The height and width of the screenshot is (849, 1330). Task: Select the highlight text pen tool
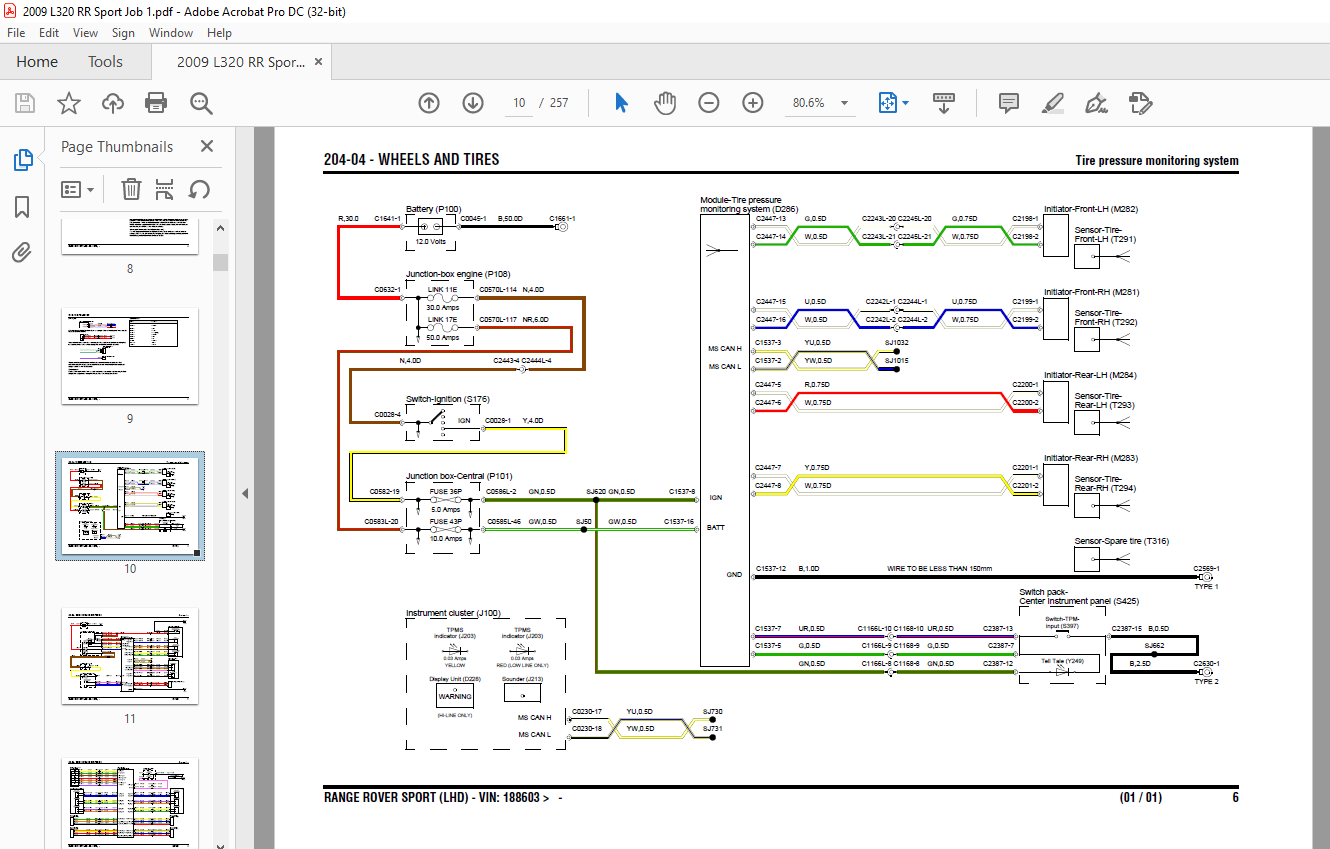coord(1052,103)
